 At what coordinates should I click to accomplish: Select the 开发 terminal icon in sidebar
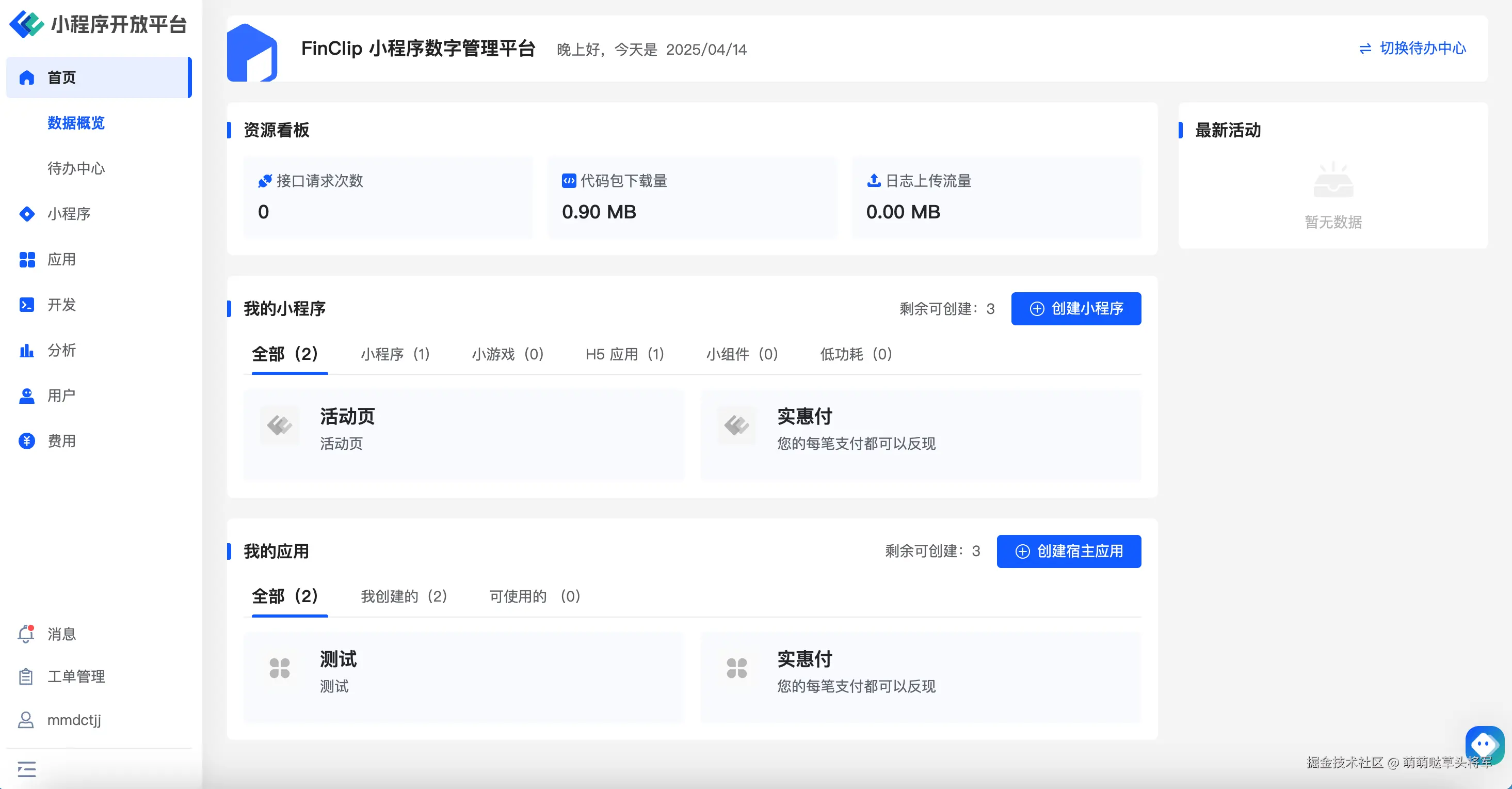click(x=27, y=304)
